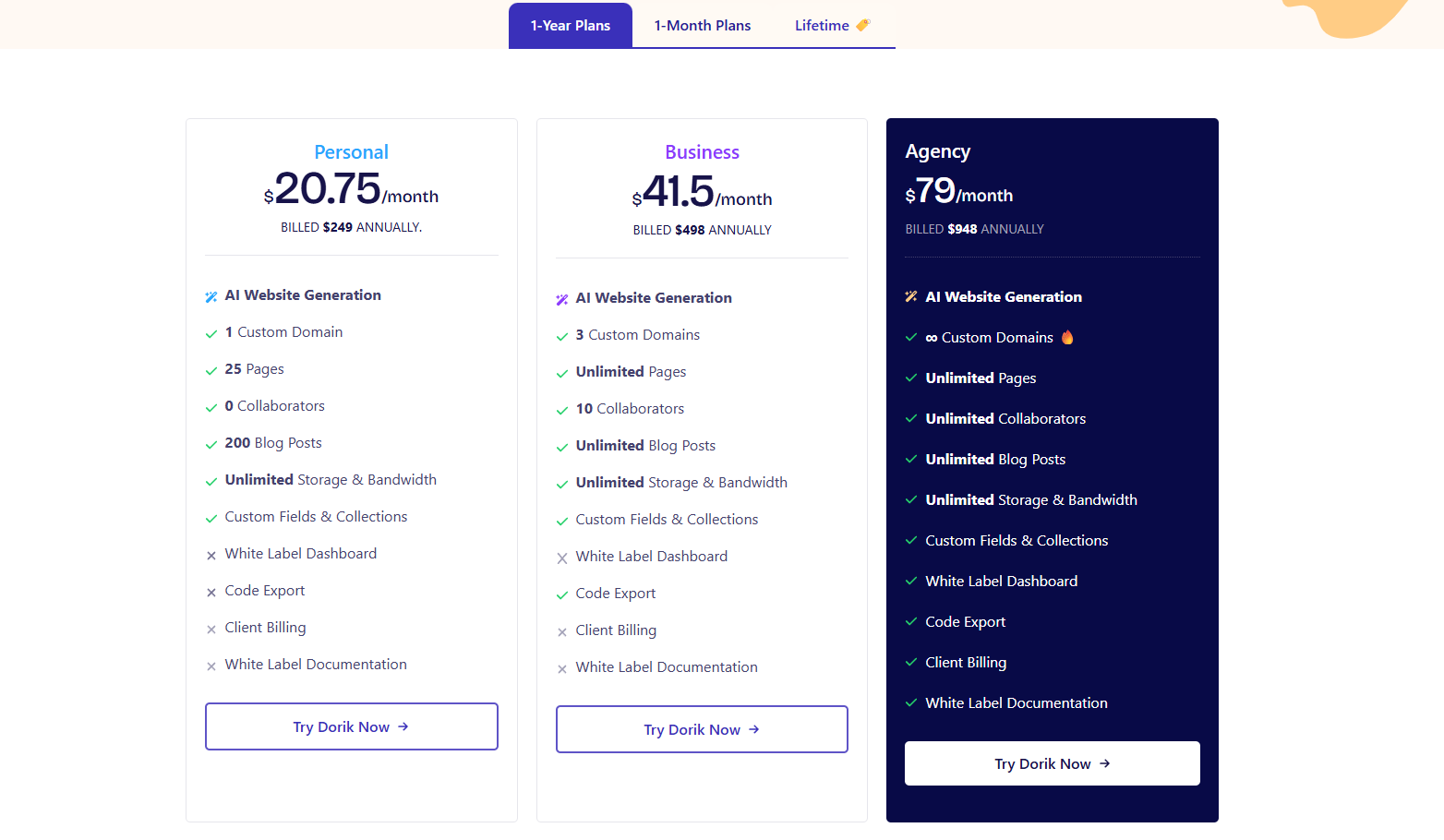The image size is (1444, 840).
Task: Click the checkmark beside Agency White Label Dashboard
Action: pos(911,581)
